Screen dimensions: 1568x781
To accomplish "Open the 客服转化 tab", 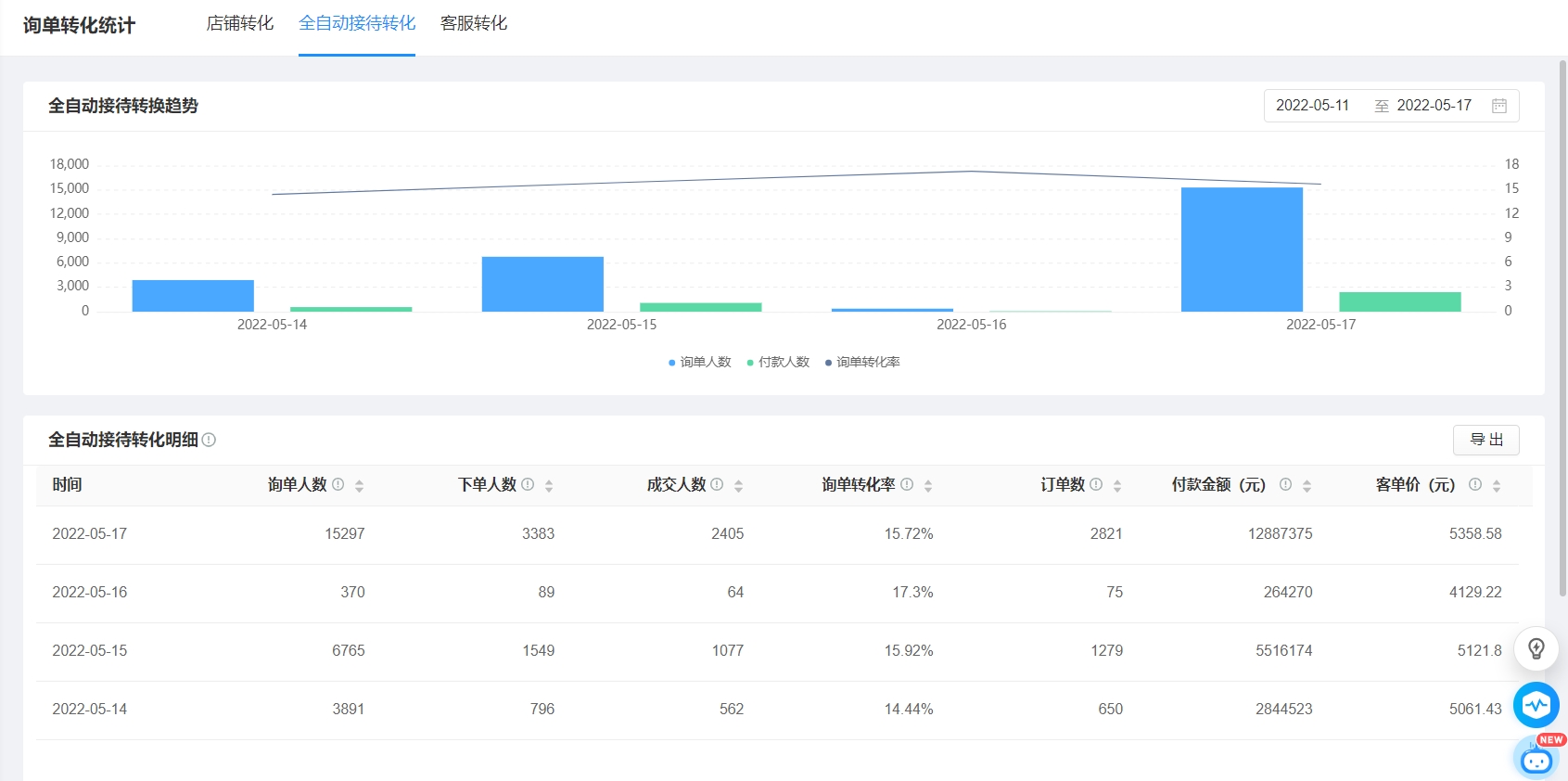I will pyautogui.click(x=474, y=23).
